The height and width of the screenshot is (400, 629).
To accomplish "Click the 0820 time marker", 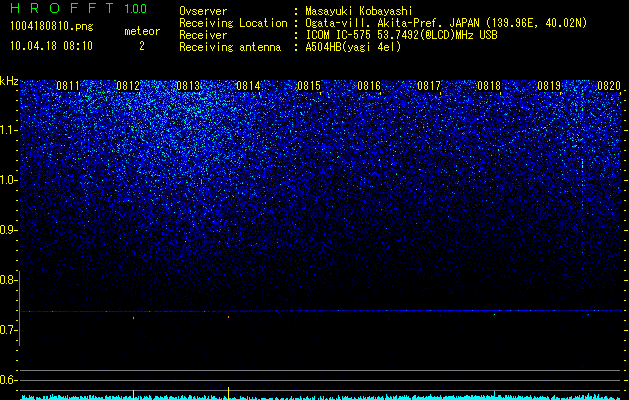I will [x=609, y=85].
